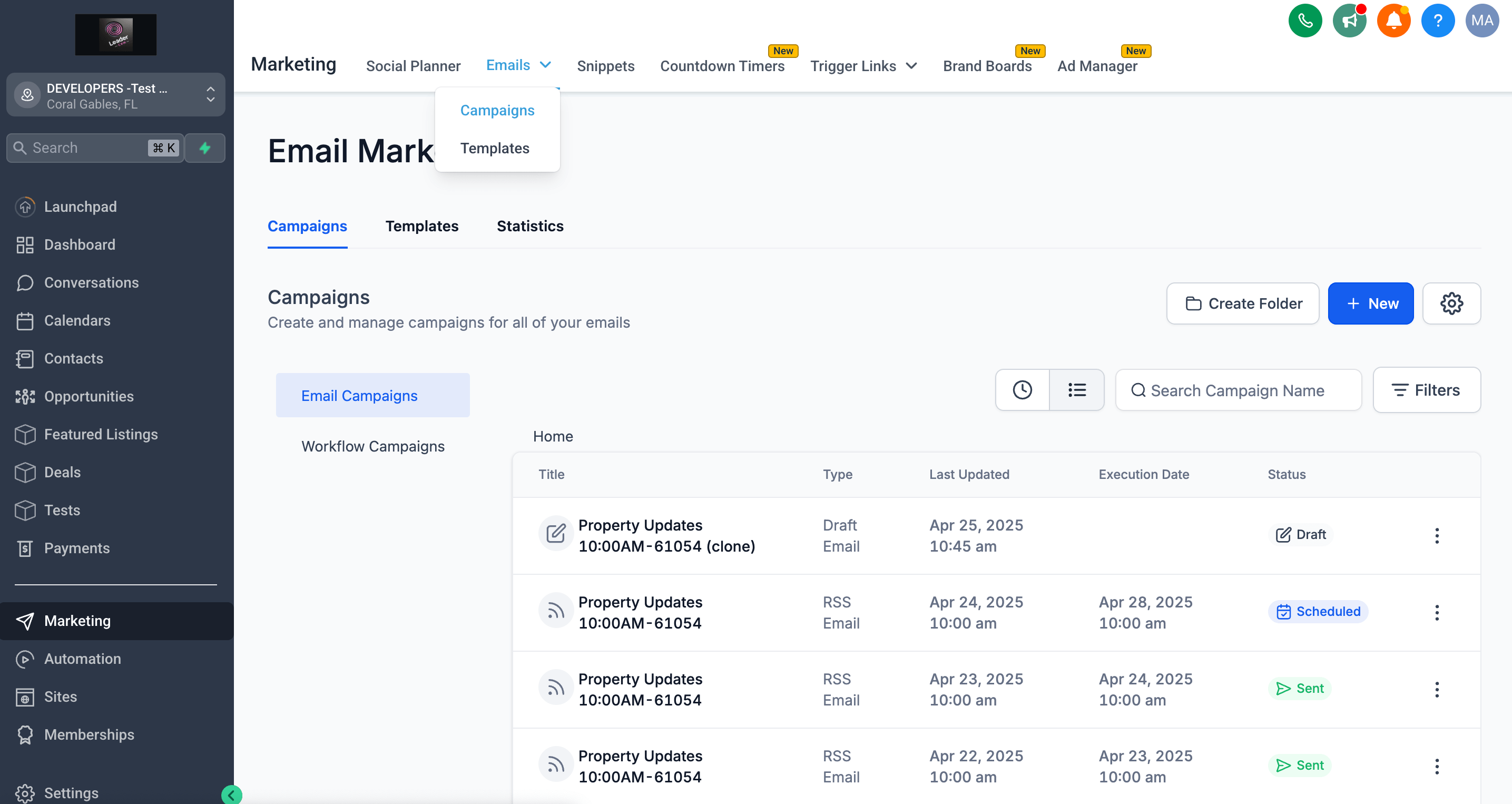Image resolution: width=1512 pixels, height=804 pixels.
Task: Select Templates in the Emails dropdown menu
Action: (x=494, y=149)
